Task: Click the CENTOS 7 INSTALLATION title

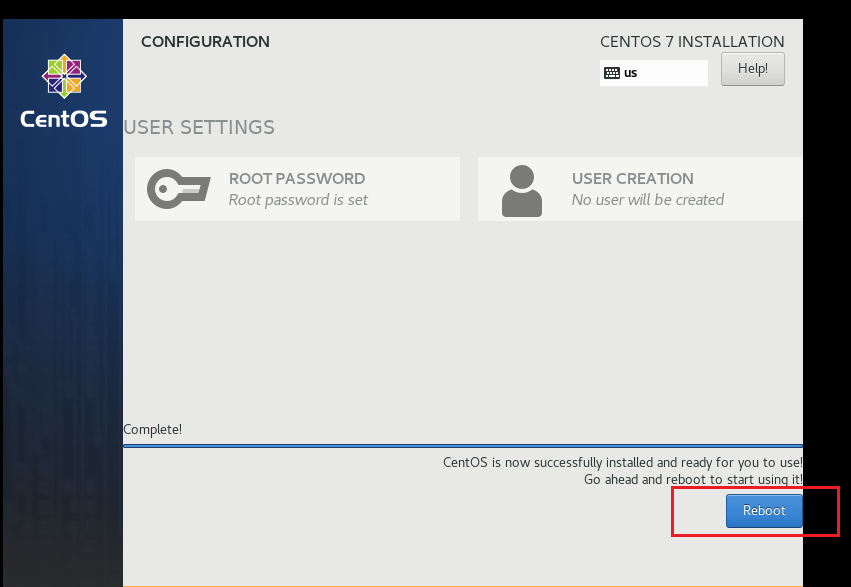Action: click(692, 42)
